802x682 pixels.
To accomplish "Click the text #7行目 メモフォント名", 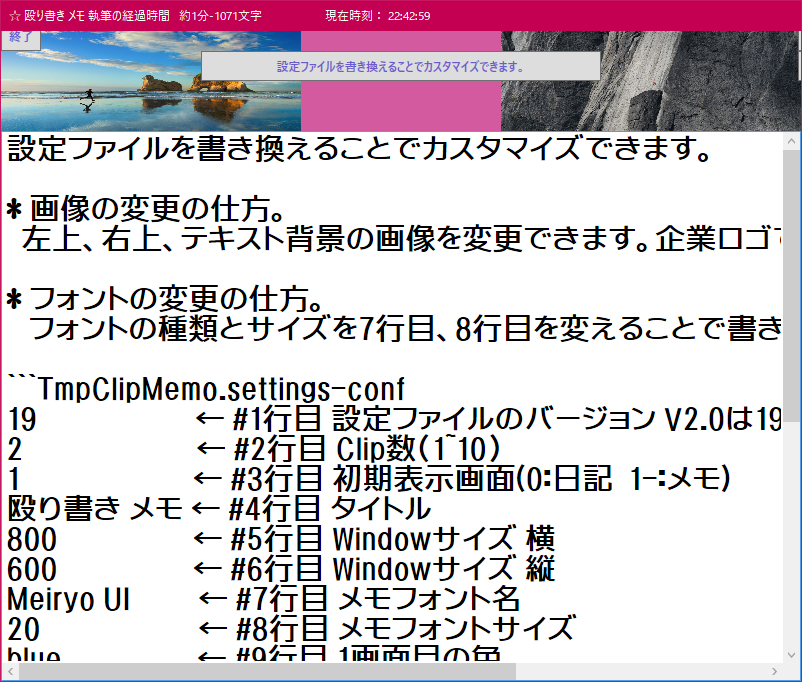I will (x=378, y=599).
